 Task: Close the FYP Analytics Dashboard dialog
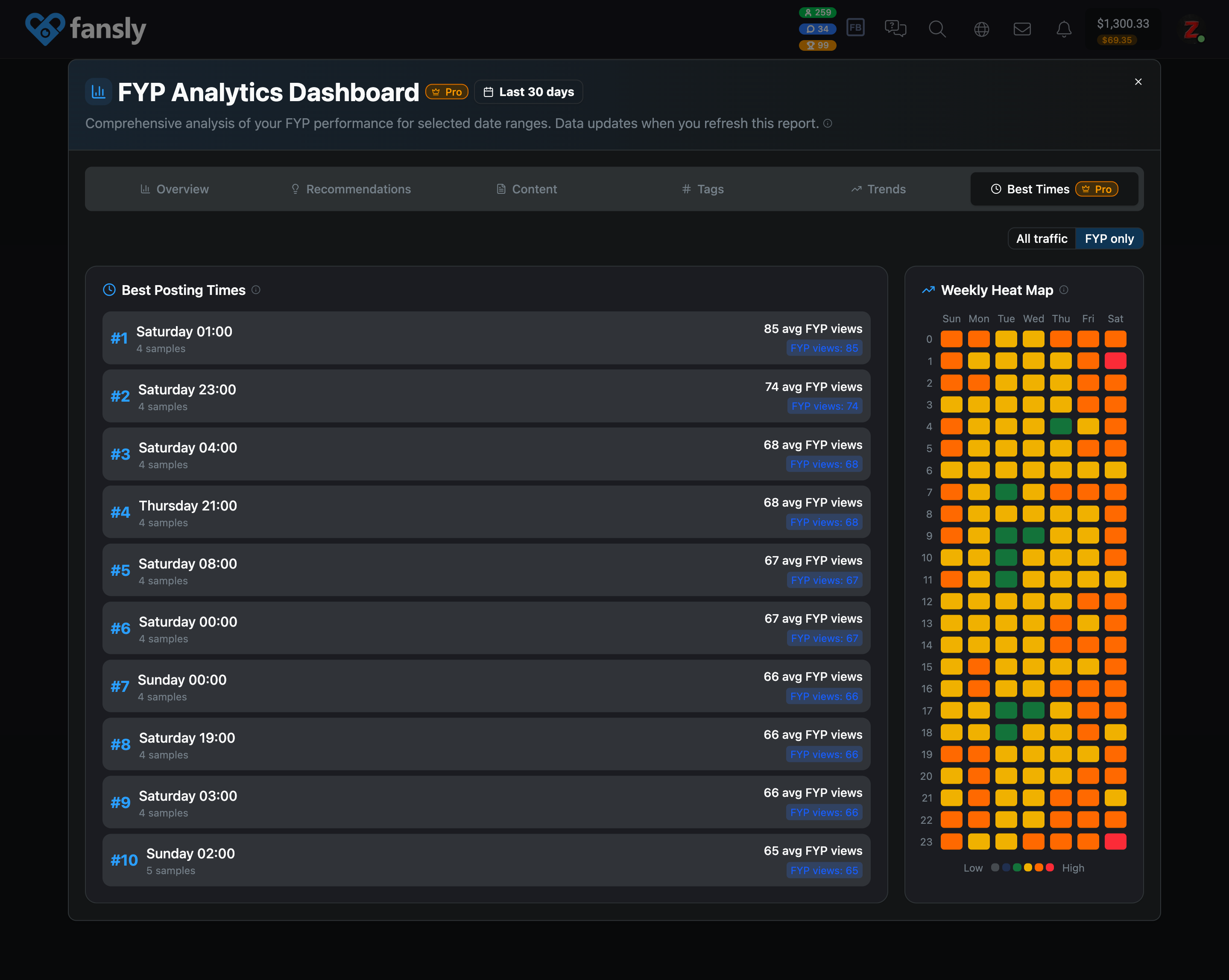(x=1138, y=82)
